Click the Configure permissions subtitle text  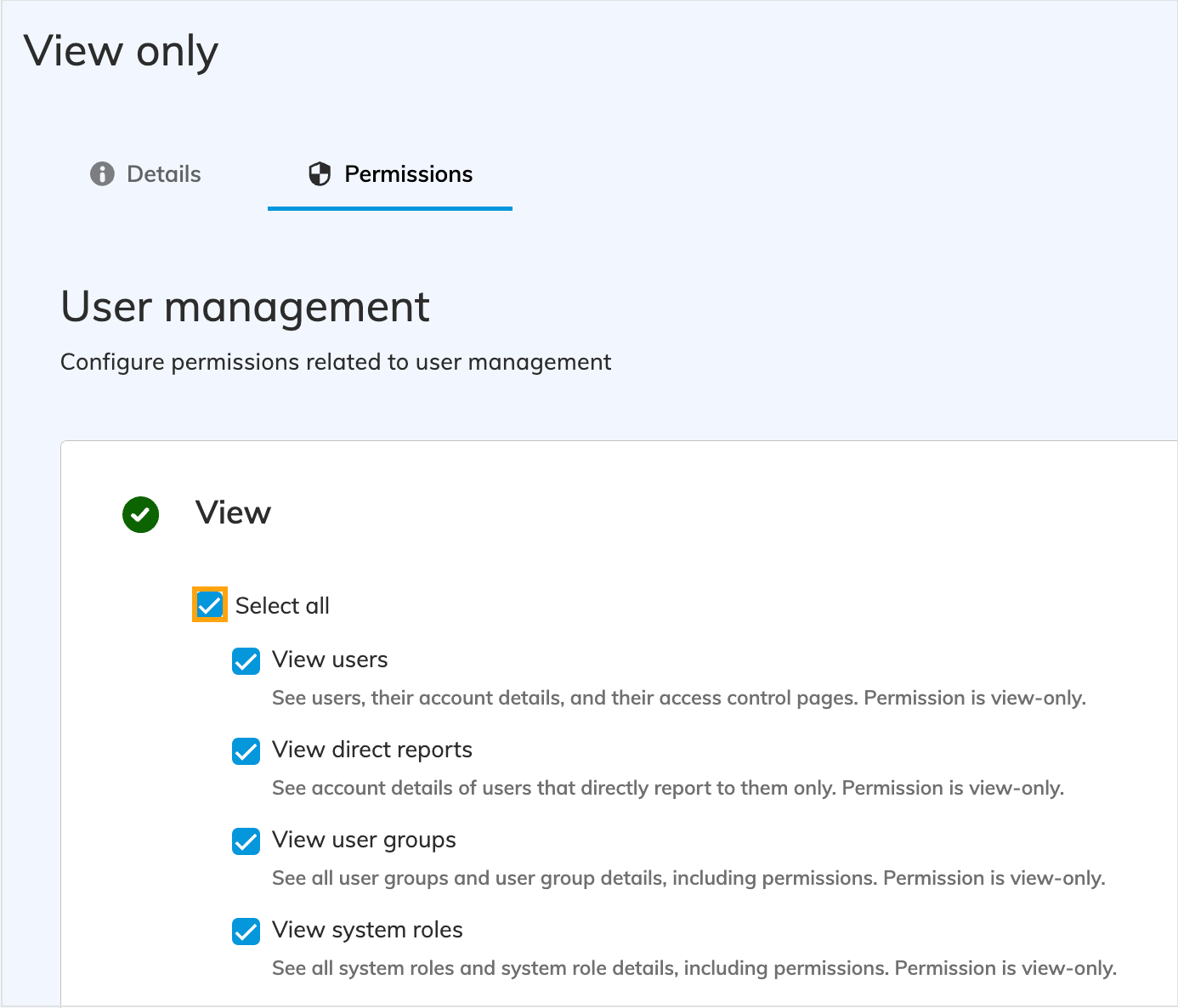point(335,361)
